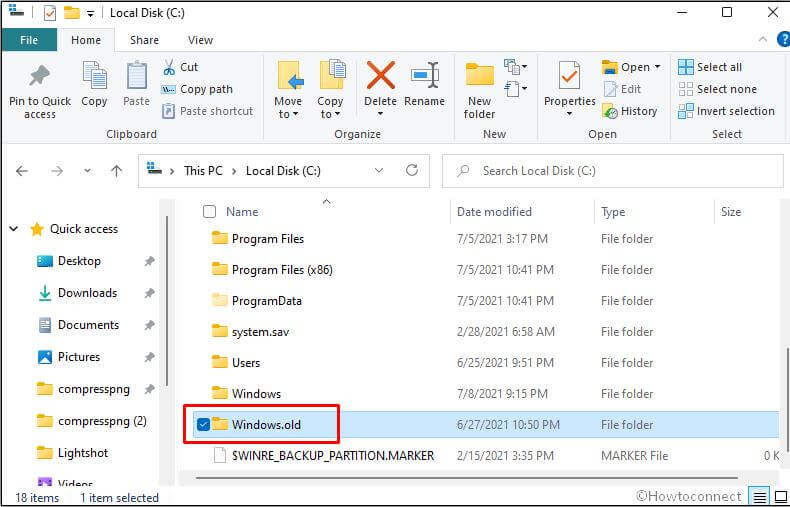Go up one folder level arrow
The width and height of the screenshot is (790, 507).
click(116, 171)
